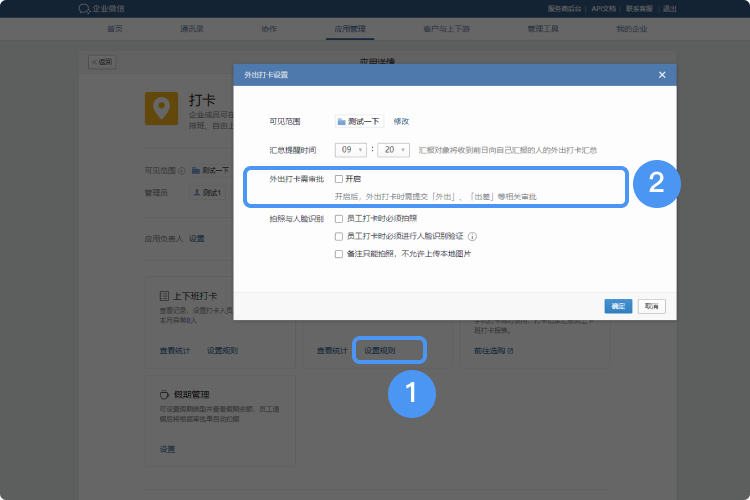Click the person icon in 测试1 admin tag
This screenshot has width=750, height=500.
tap(197, 192)
